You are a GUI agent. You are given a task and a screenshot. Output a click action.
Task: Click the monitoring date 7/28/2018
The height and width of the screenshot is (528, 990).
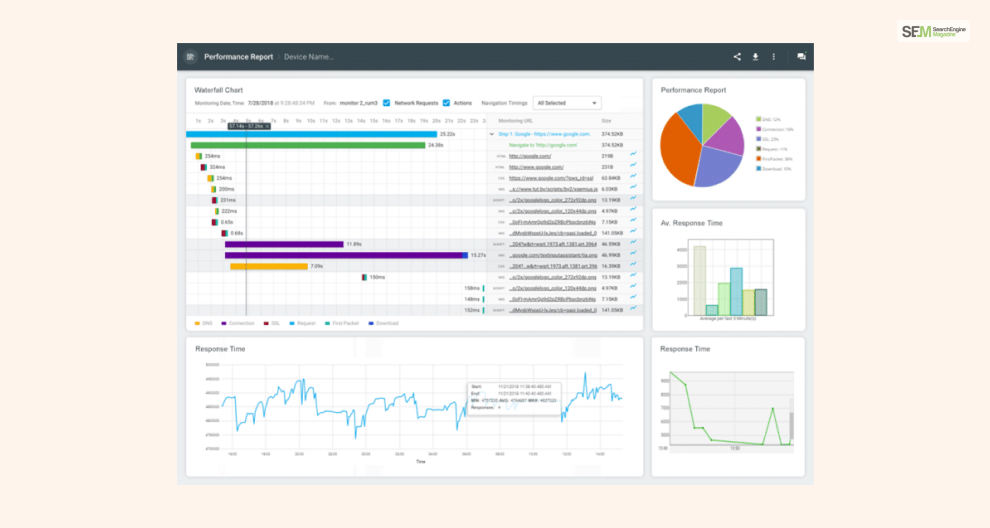click(261, 103)
